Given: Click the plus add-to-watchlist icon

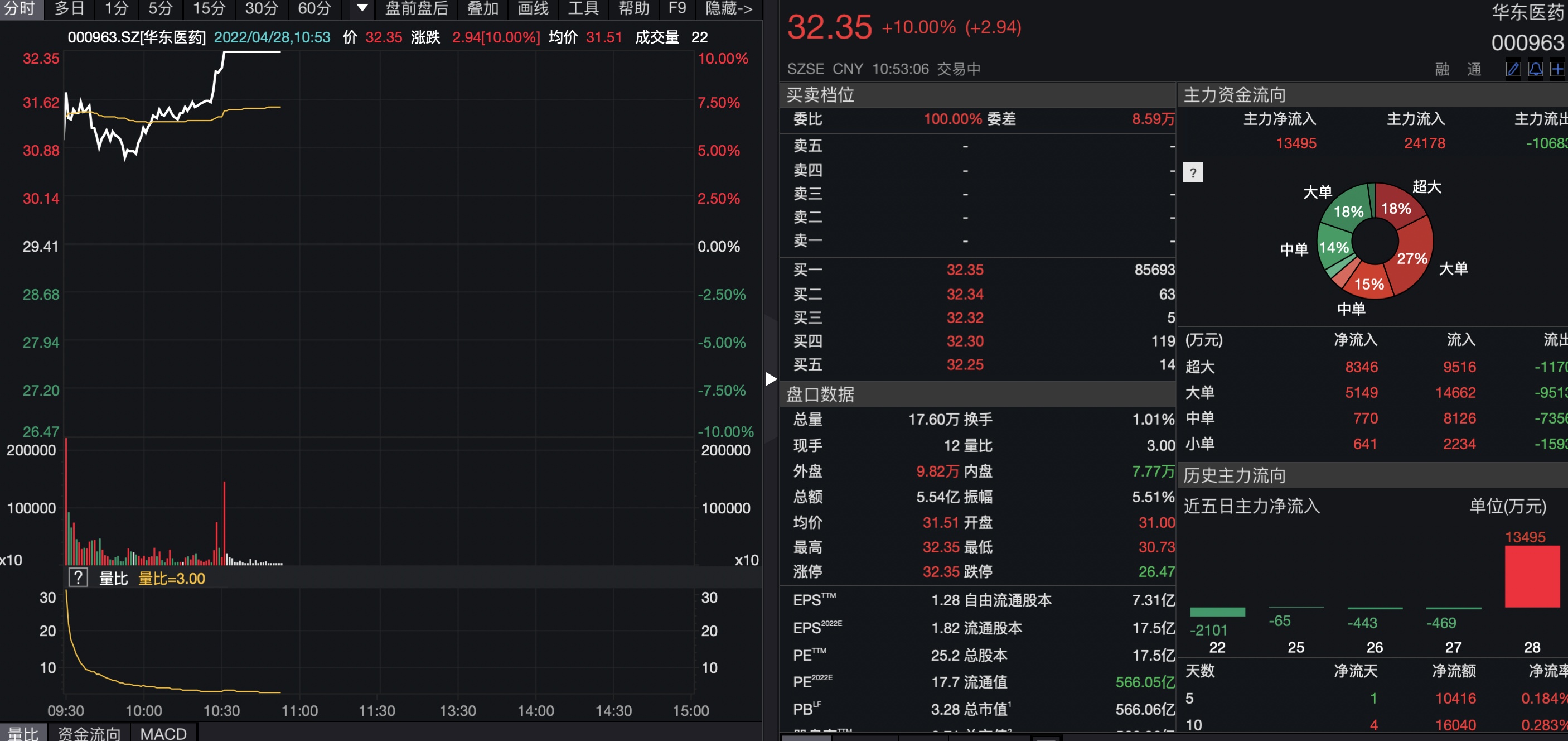Looking at the screenshot, I should tap(1557, 69).
